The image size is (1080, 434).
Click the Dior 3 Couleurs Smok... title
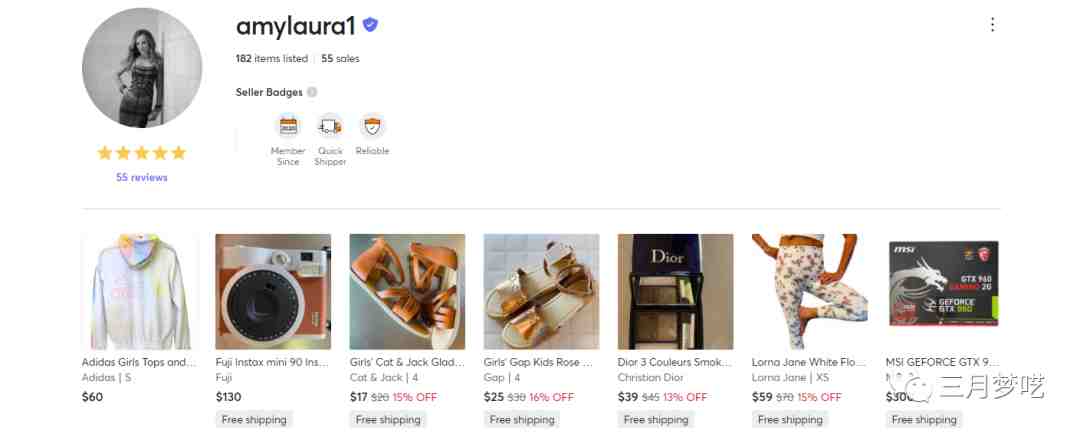675,362
